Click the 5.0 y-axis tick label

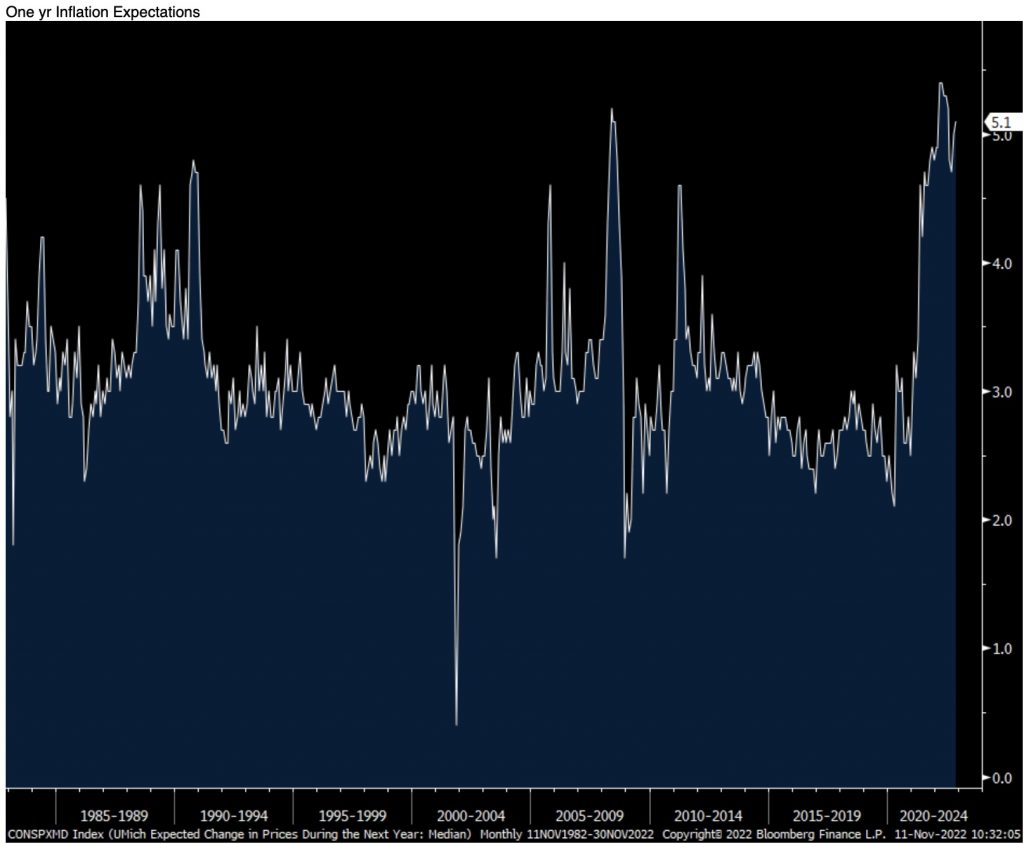(x=1000, y=136)
